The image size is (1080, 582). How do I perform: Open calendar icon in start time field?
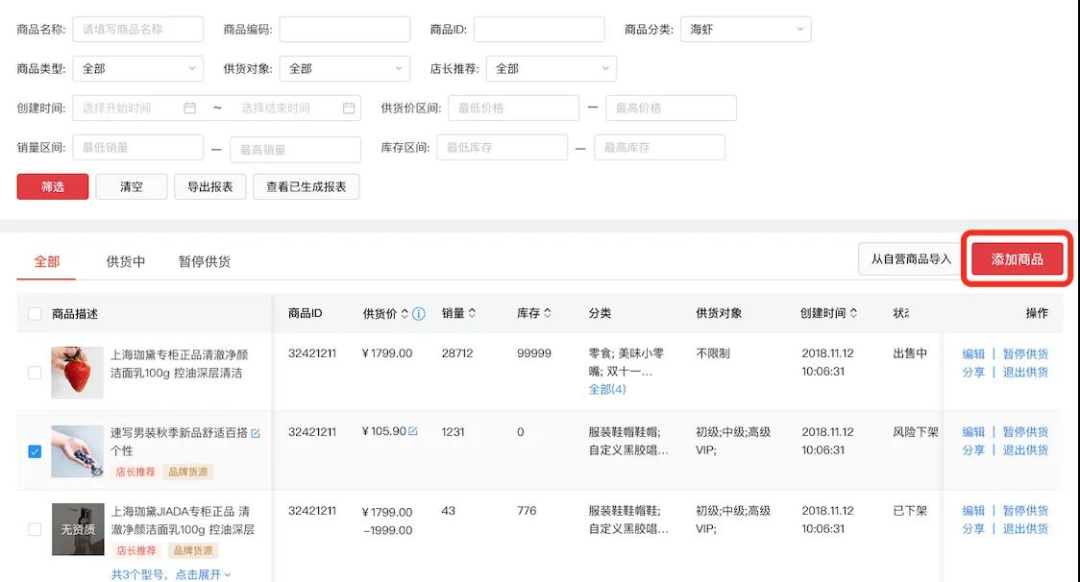pyautogui.click(x=189, y=108)
